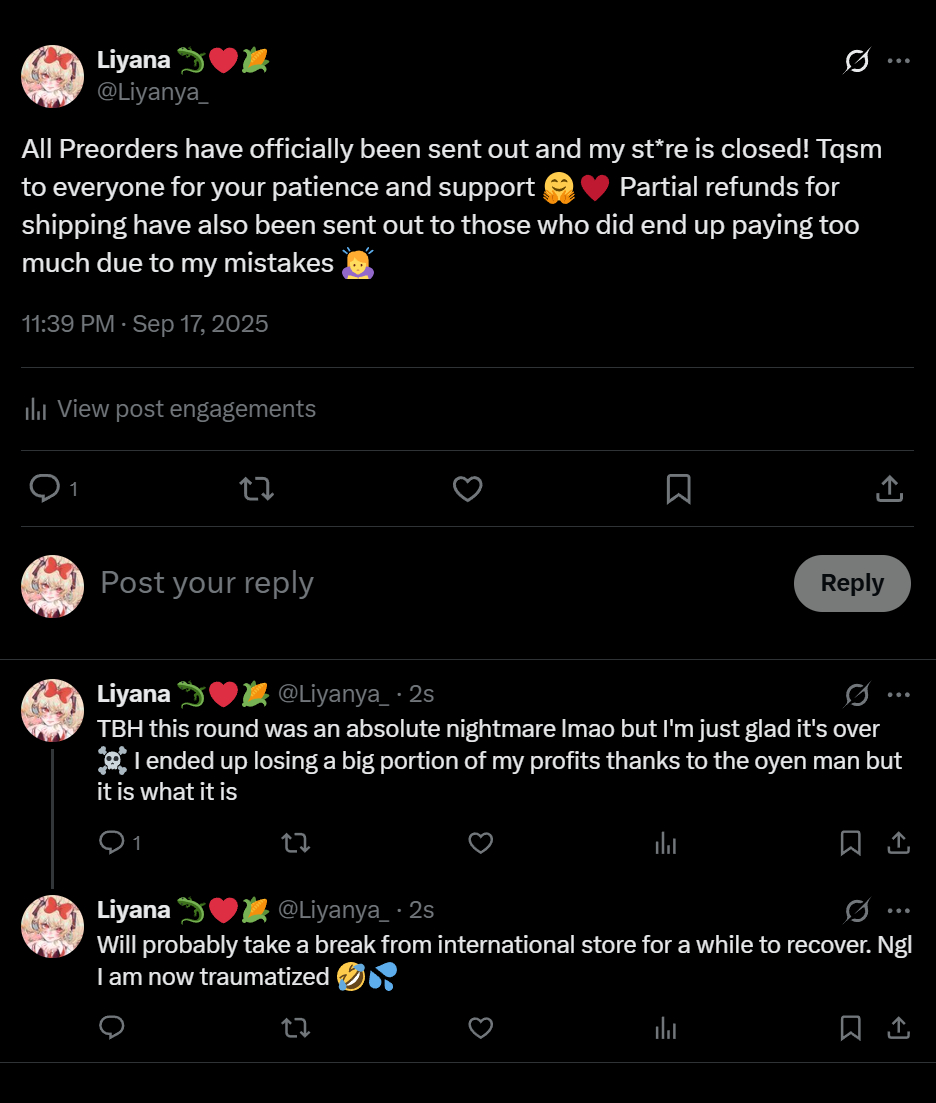Screen dimensions: 936x1103
Task: View analytics for the 'absolute nightmare' reply
Action: coord(665,843)
